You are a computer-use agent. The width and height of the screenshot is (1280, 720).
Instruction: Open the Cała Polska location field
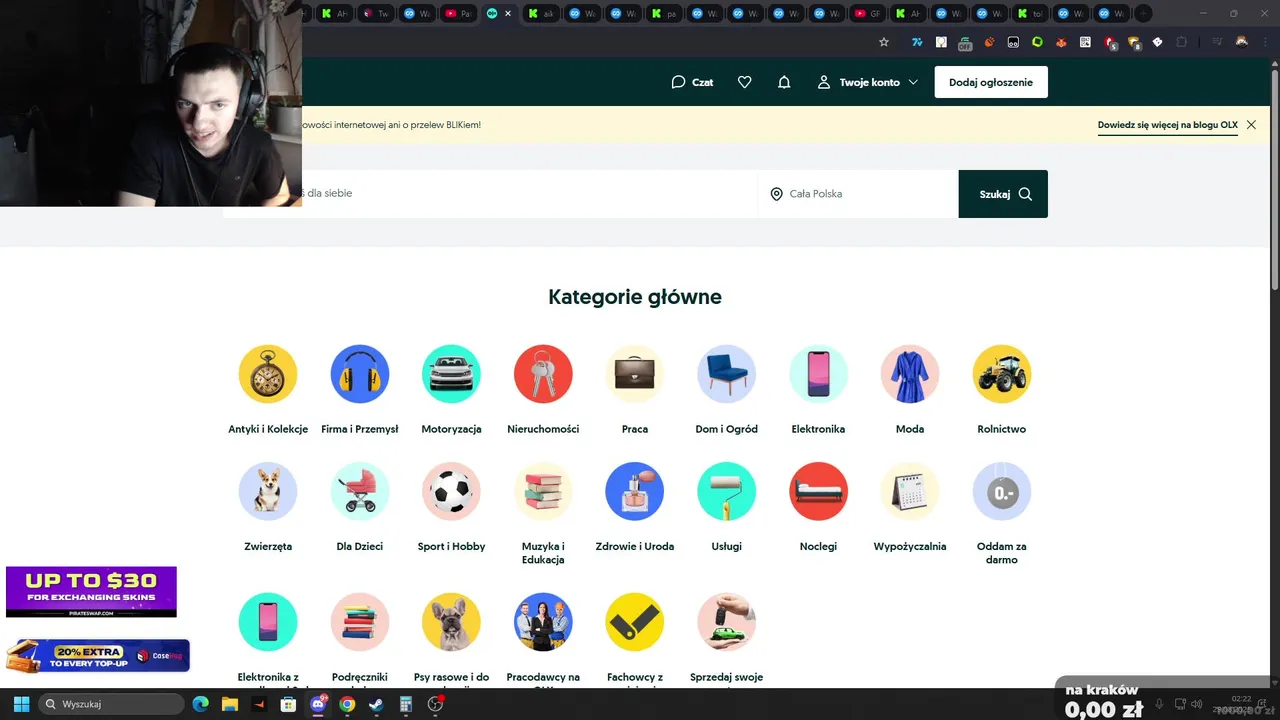coord(858,194)
